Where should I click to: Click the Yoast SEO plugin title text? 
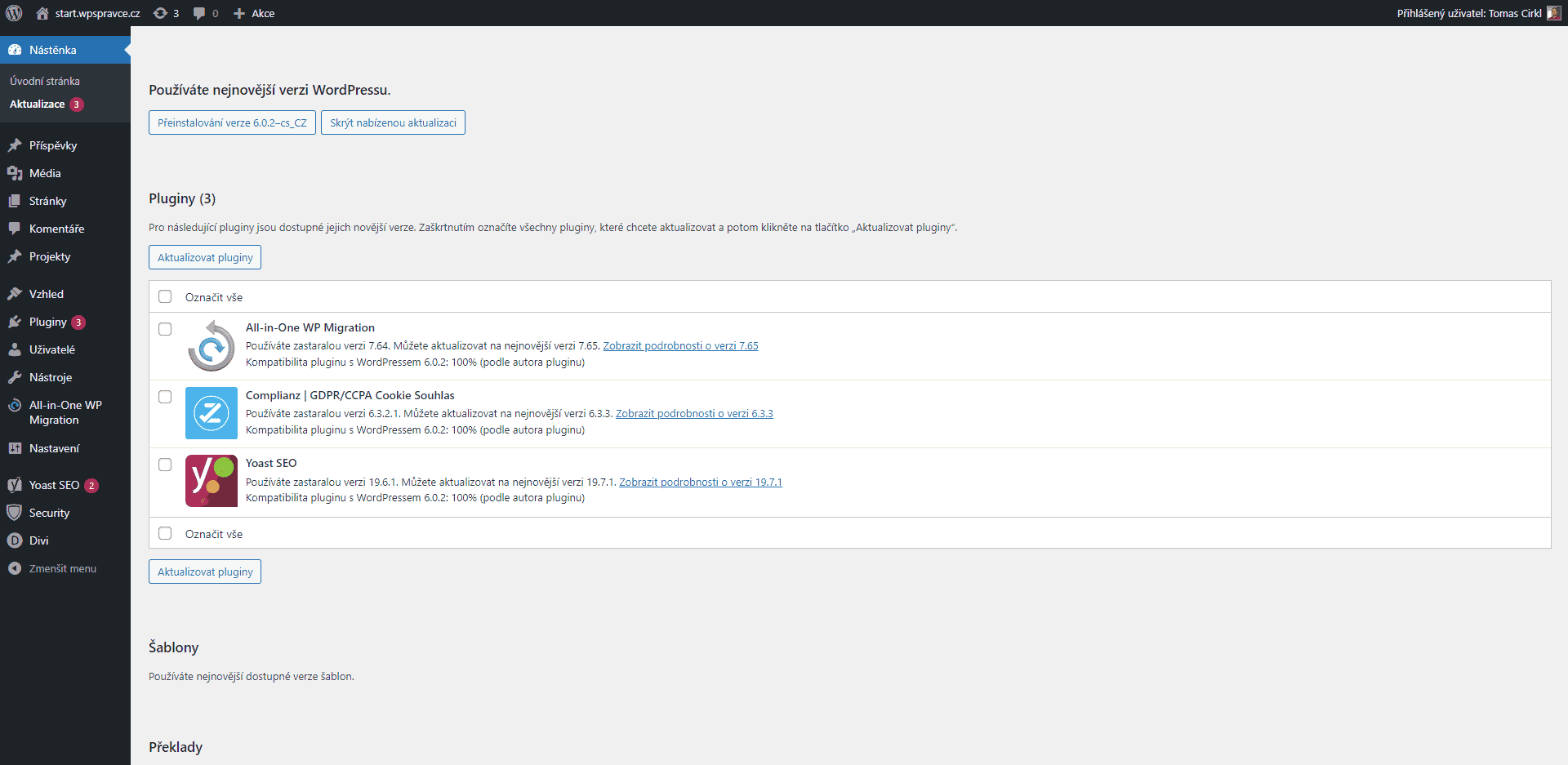[271, 463]
